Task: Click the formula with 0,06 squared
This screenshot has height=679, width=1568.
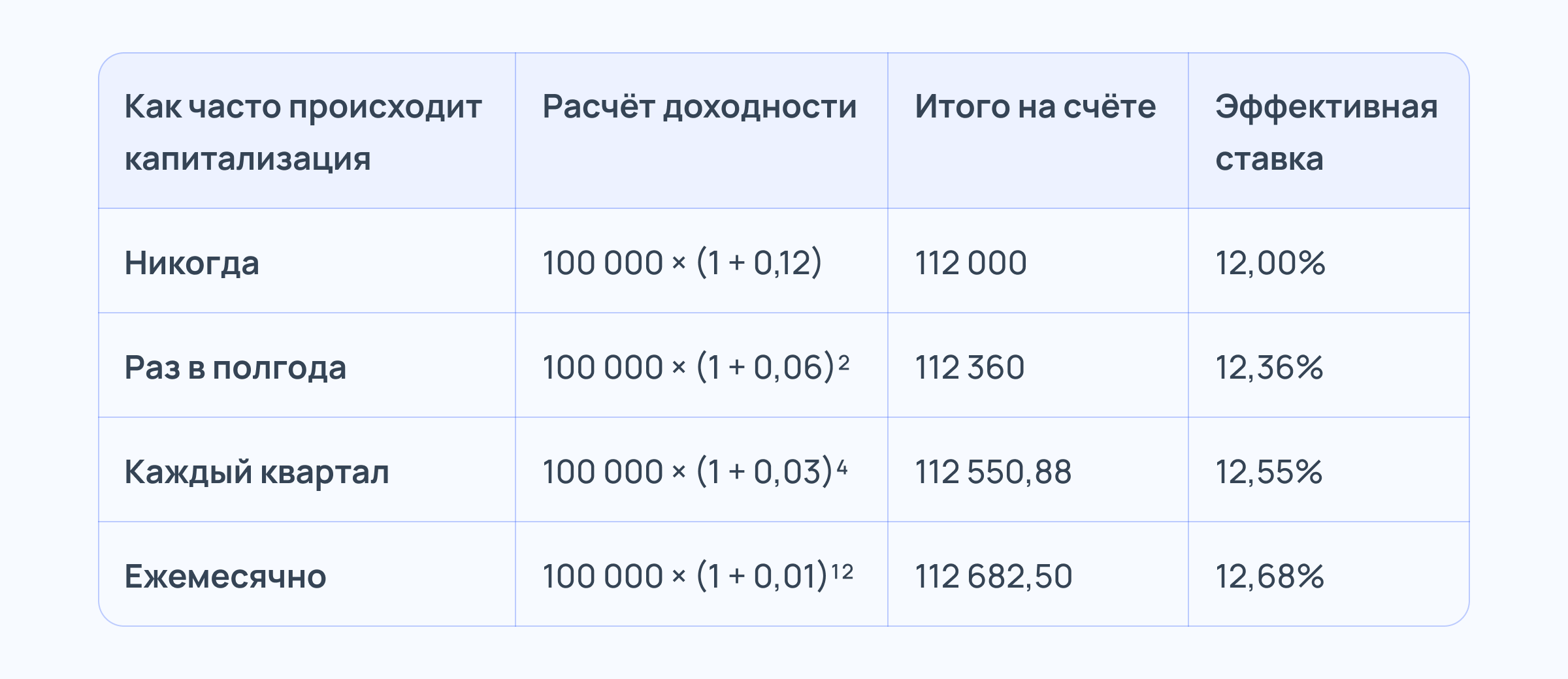Action: point(696,367)
